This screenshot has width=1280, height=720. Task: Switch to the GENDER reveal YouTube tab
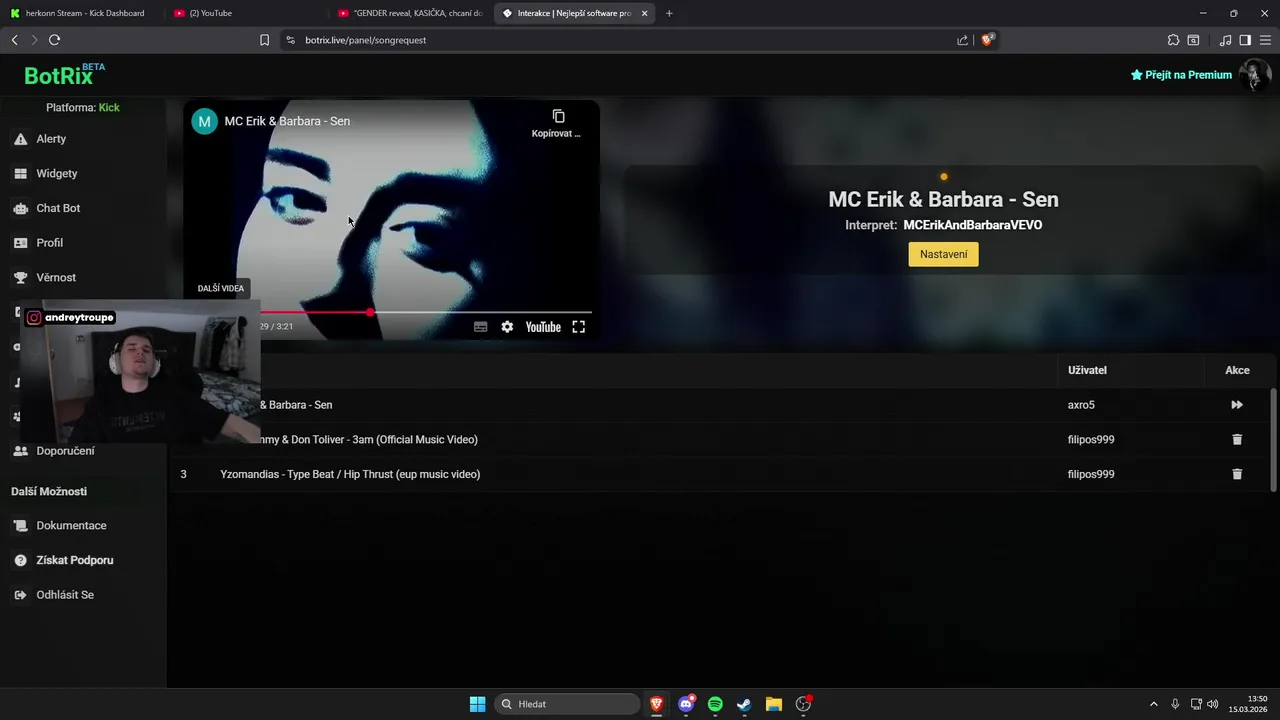pos(410,13)
